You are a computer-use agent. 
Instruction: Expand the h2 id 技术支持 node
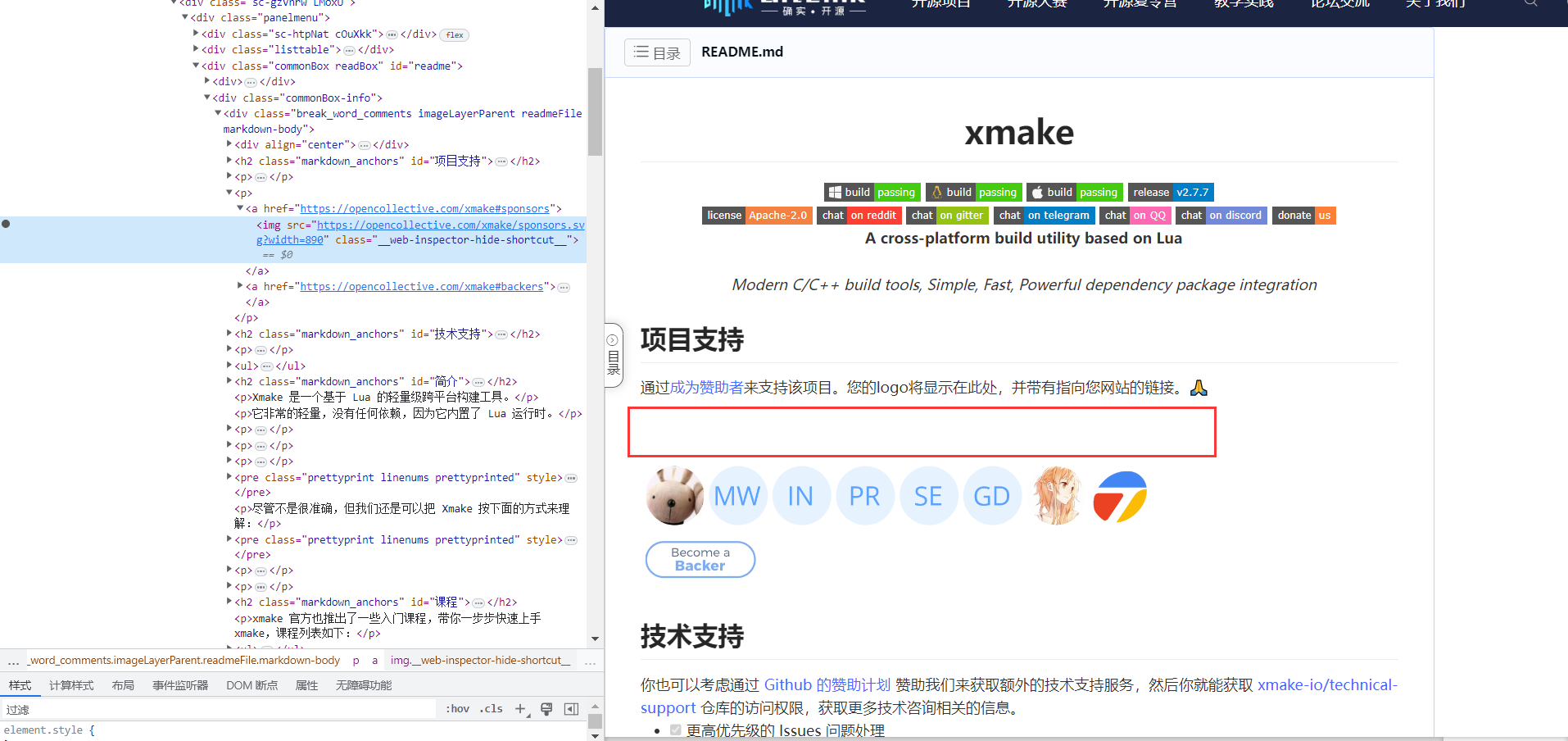pyautogui.click(x=229, y=334)
